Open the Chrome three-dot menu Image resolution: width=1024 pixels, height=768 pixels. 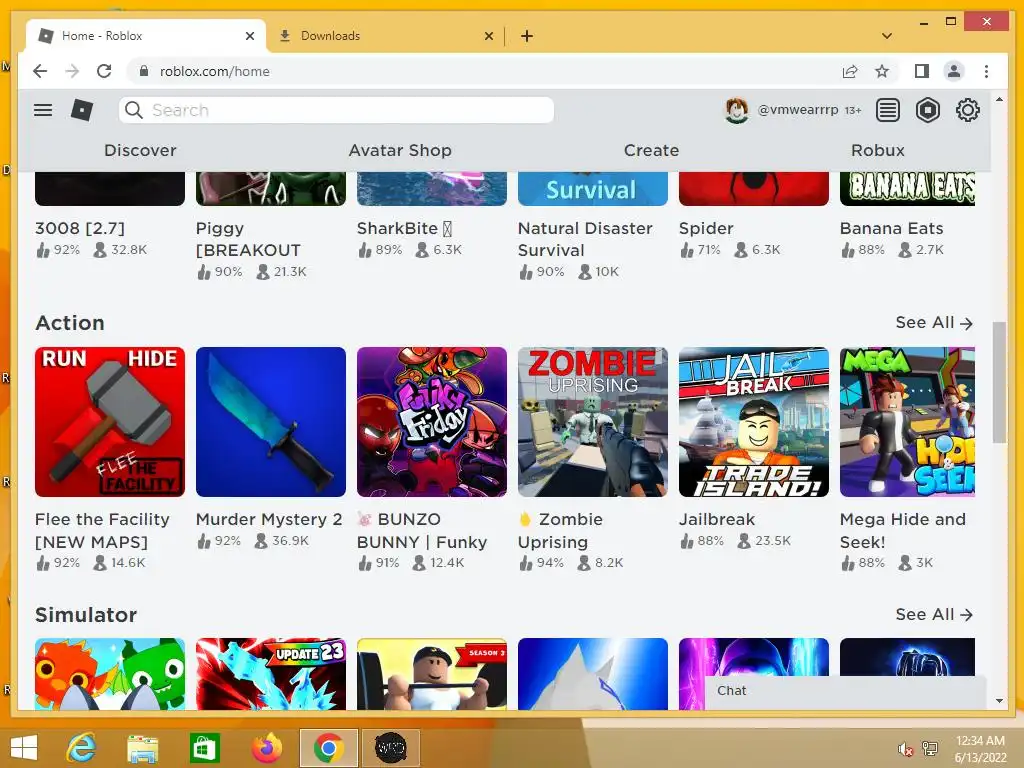point(986,71)
